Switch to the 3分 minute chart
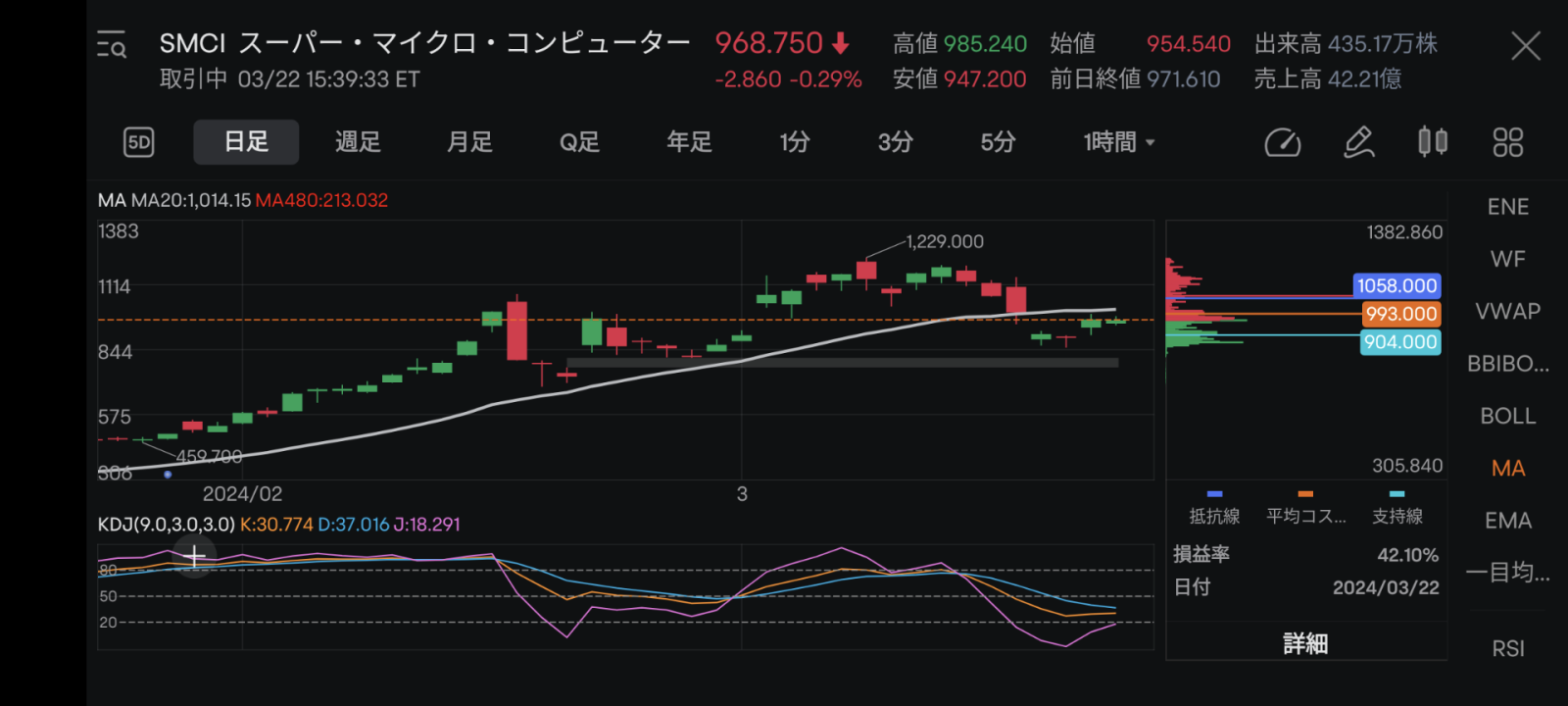 point(896,142)
